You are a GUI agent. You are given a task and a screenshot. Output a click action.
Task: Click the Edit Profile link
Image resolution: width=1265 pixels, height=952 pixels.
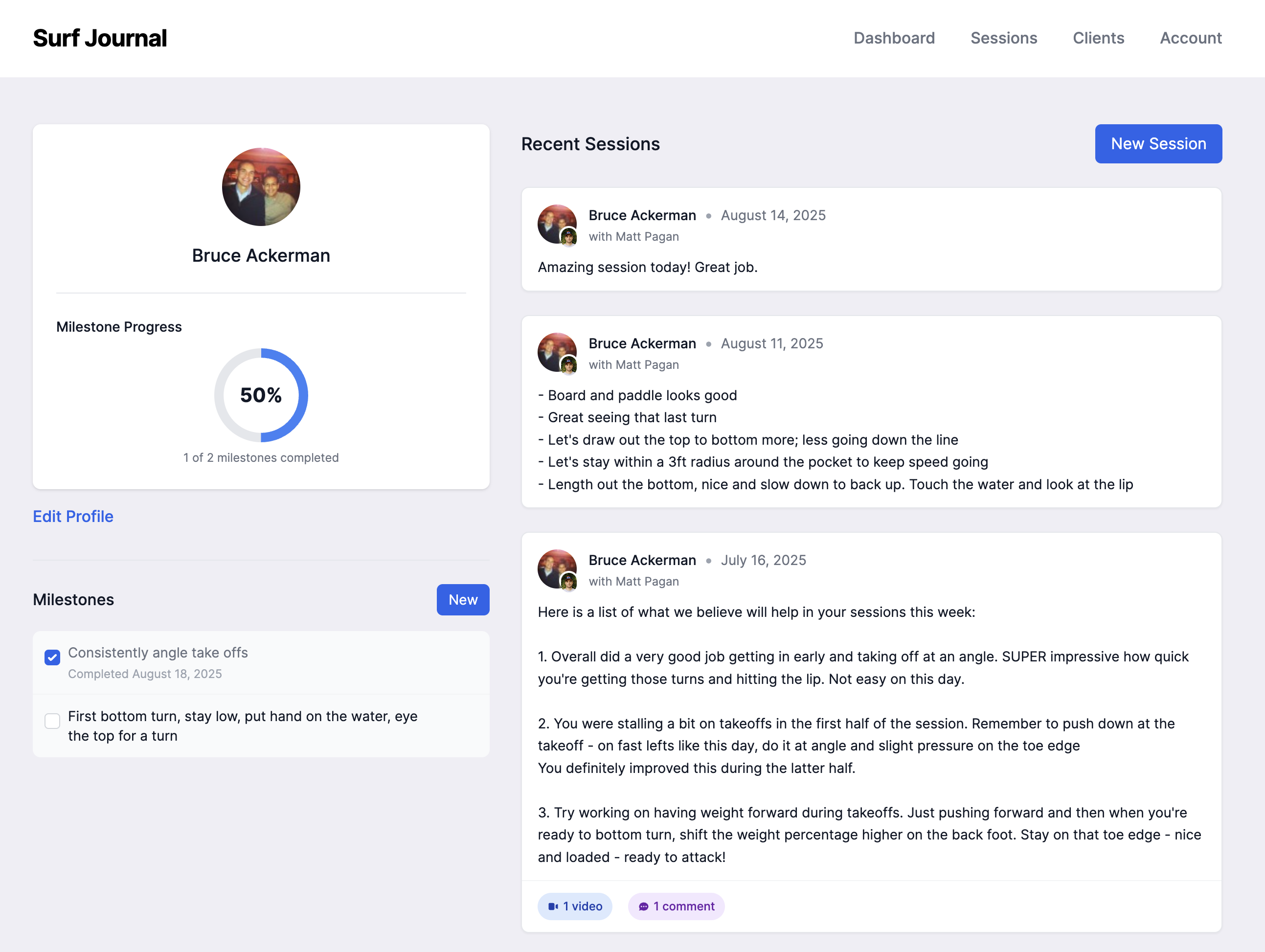point(73,516)
